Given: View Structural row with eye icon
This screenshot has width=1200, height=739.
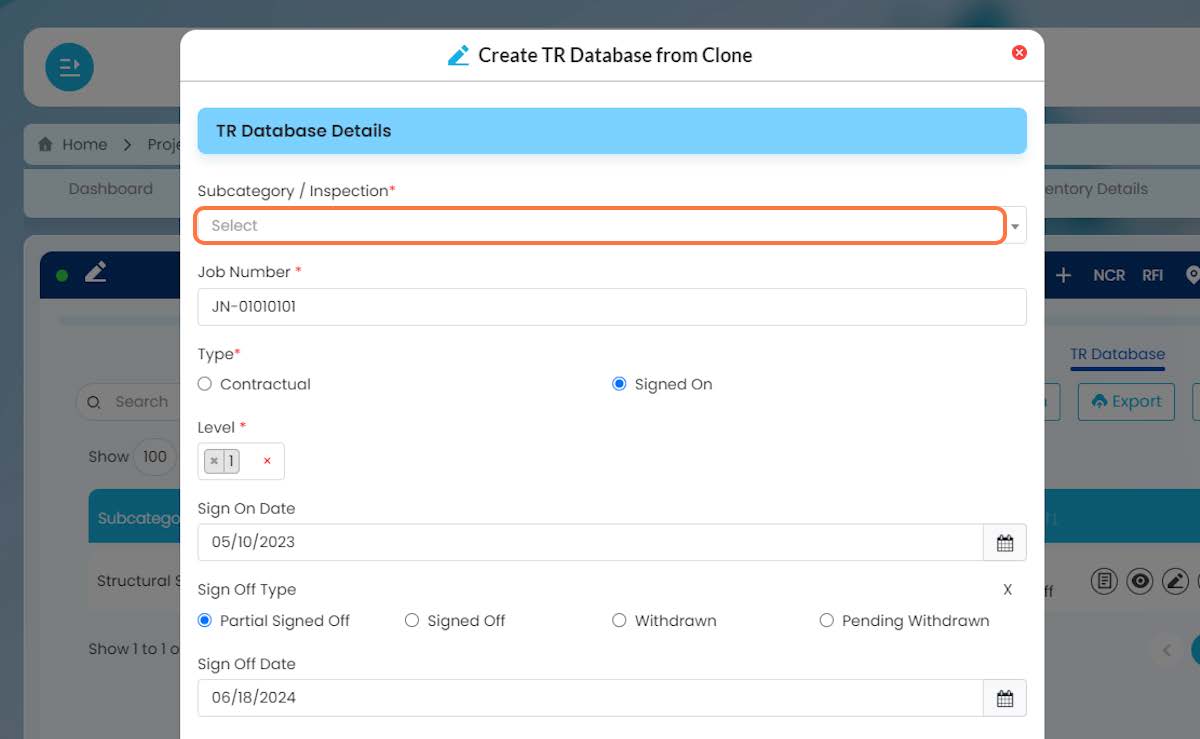Looking at the screenshot, I should (x=1139, y=580).
